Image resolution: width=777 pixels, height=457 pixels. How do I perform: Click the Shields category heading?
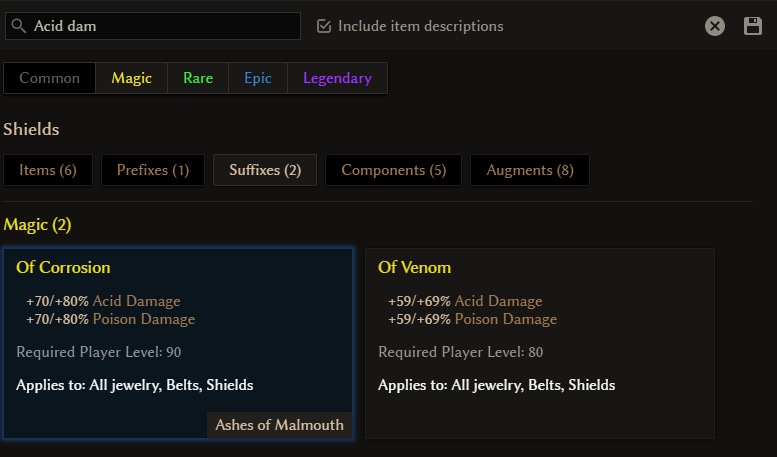(31, 129)
